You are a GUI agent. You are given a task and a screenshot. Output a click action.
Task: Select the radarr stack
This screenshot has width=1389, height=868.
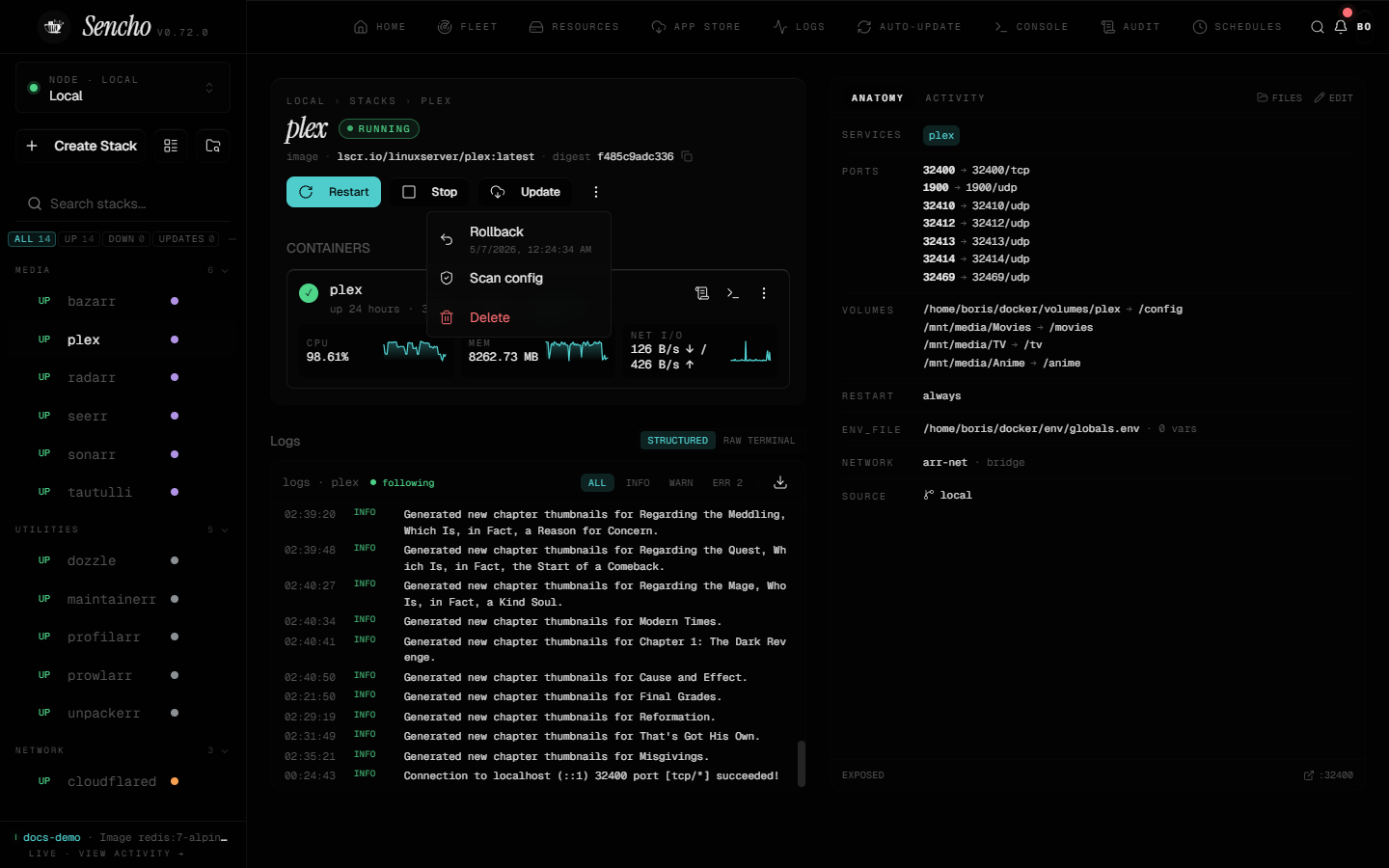(x=123, y=378)
